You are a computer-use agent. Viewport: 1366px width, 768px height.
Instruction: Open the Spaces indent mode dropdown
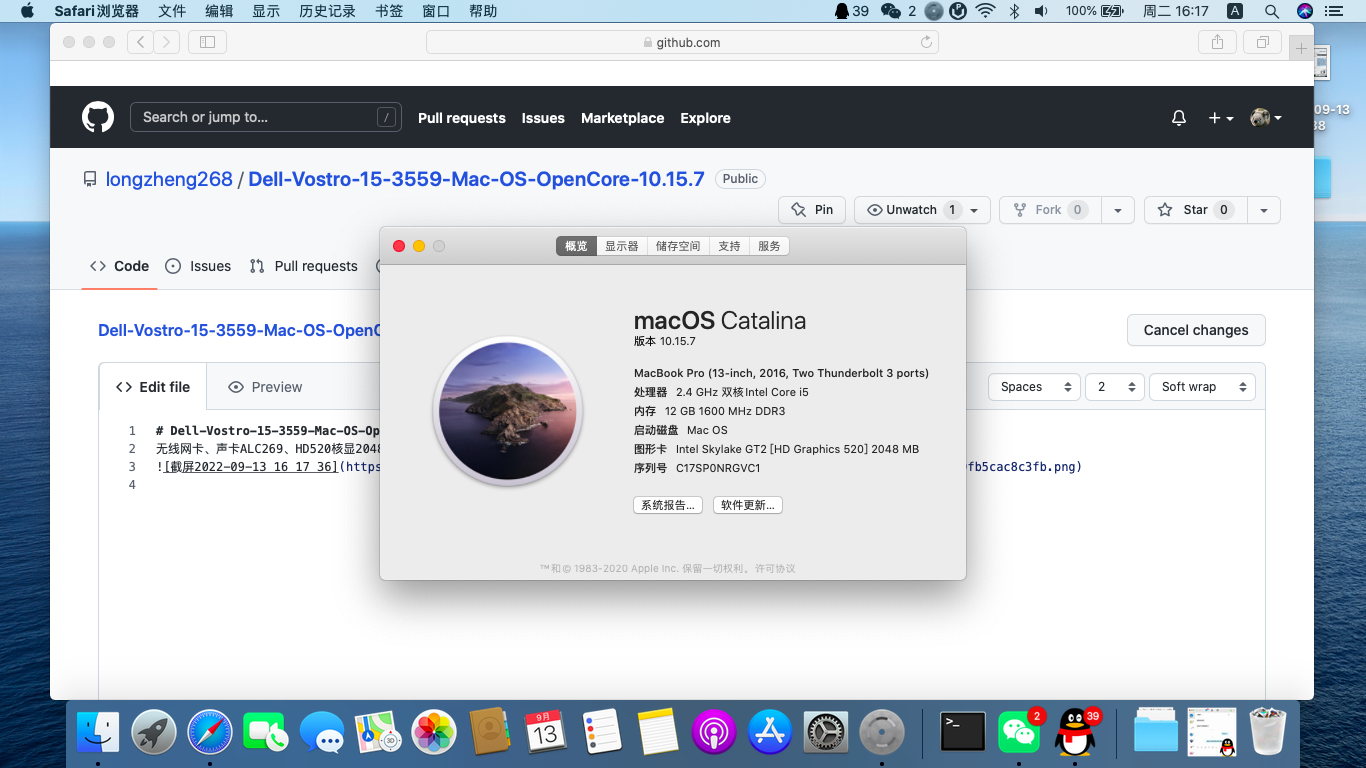(x=1034, y=387)
